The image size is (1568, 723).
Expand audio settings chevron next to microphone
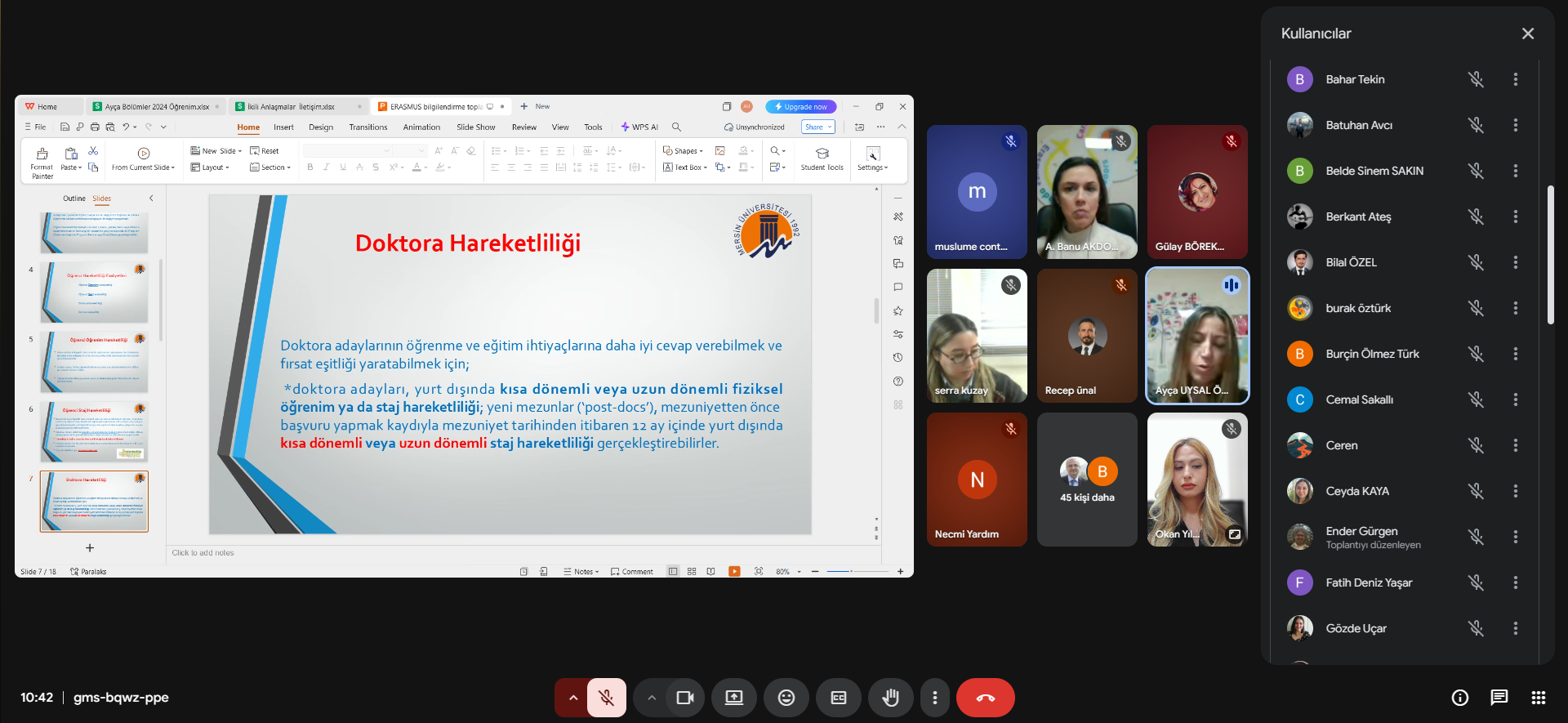(x=573, y=698)
